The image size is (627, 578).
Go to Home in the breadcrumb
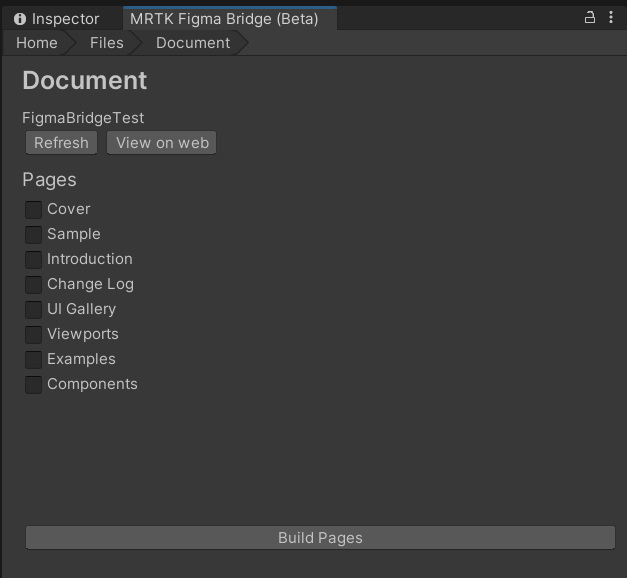(37, 43)
